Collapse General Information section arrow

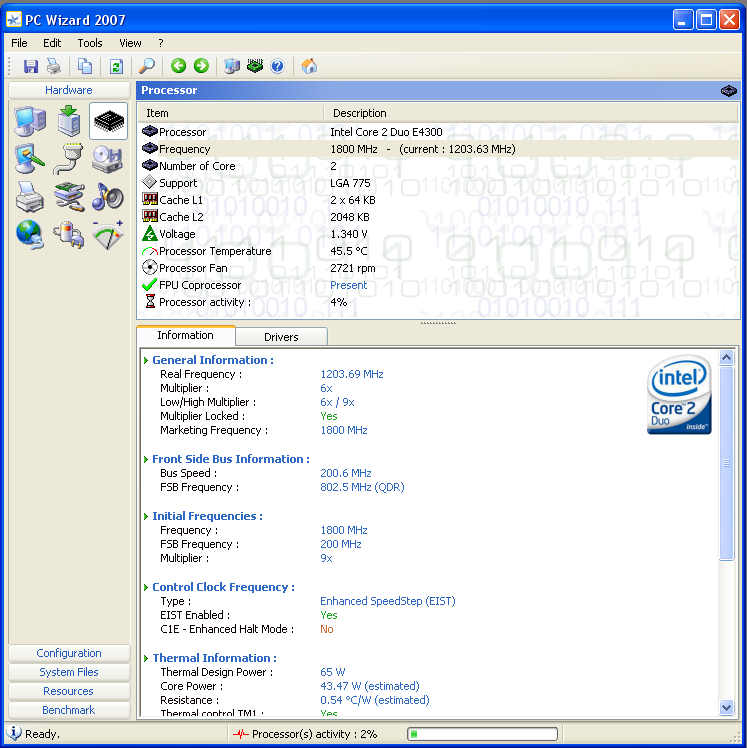pos(146,361)
